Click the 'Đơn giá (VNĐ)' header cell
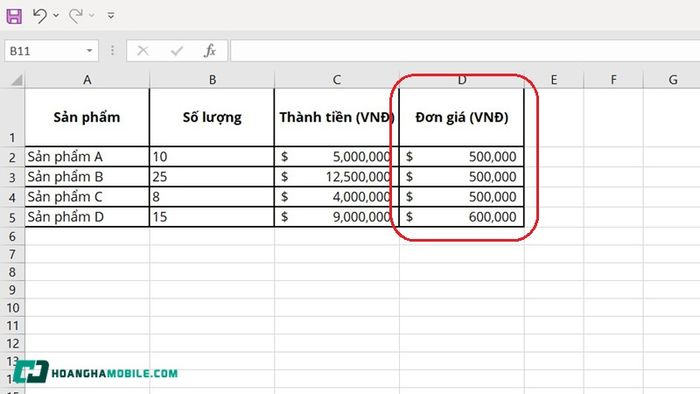This screenshot has height=394, width=700. pyautogui.click(x=462, y=117)
